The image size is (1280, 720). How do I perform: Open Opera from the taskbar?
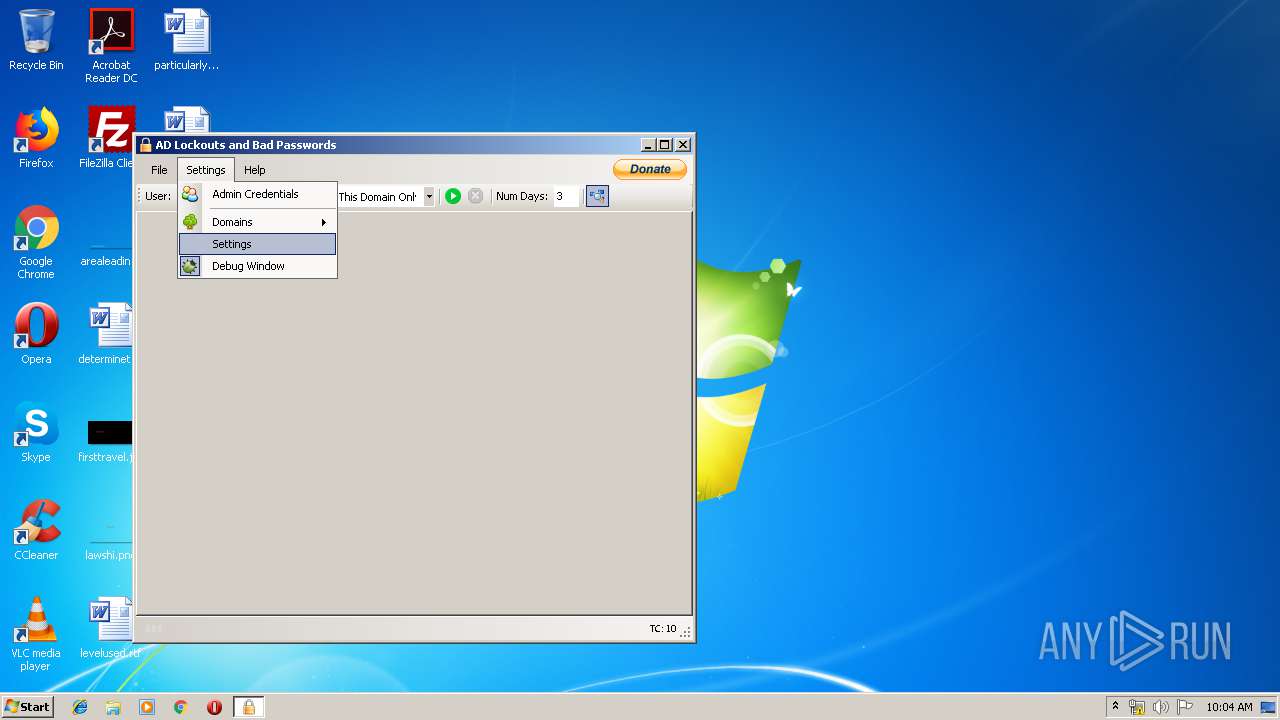click(214, 707)
